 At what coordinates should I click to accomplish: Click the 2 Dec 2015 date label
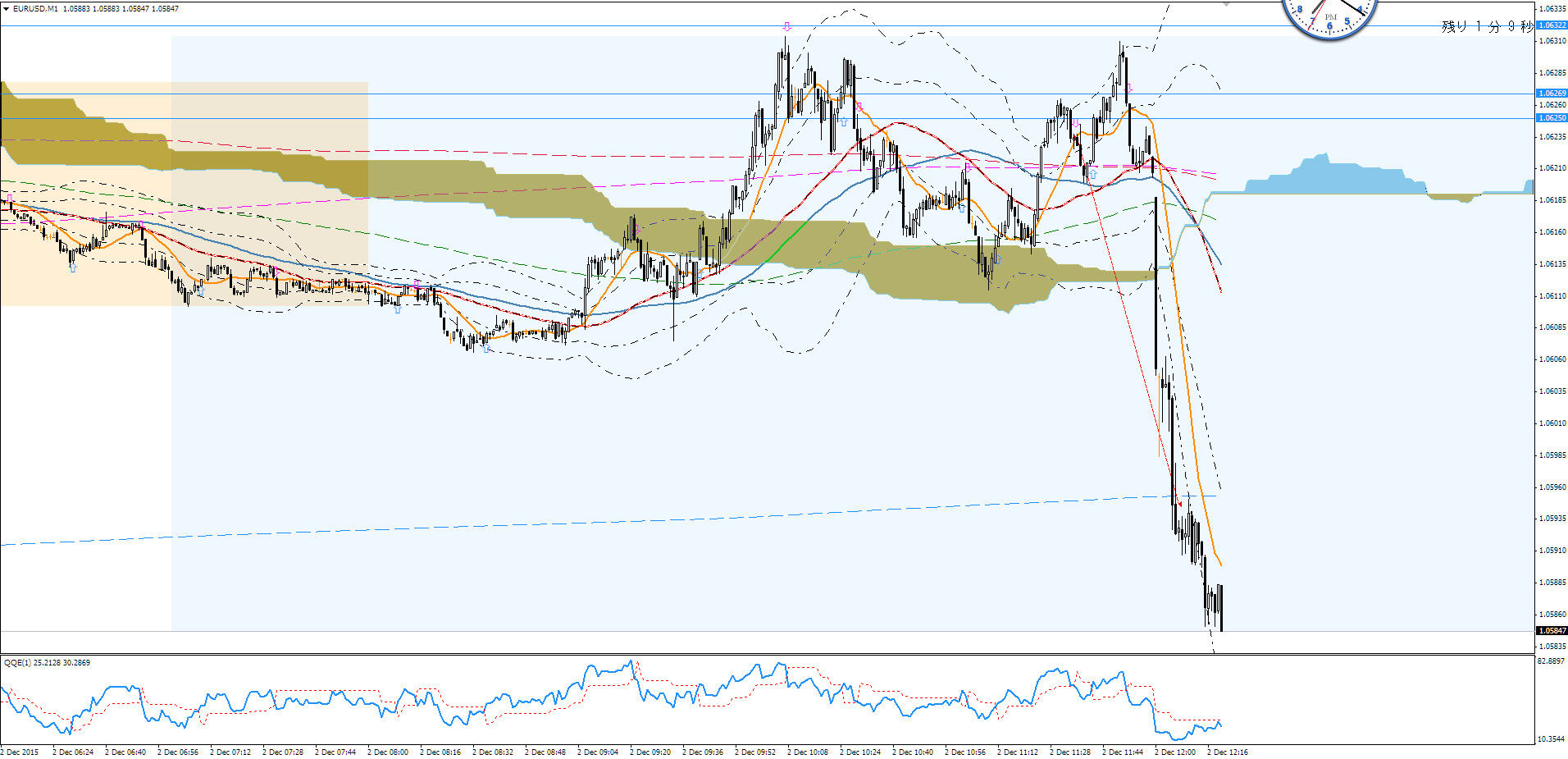pyautogui.click(x=20, y=752)
